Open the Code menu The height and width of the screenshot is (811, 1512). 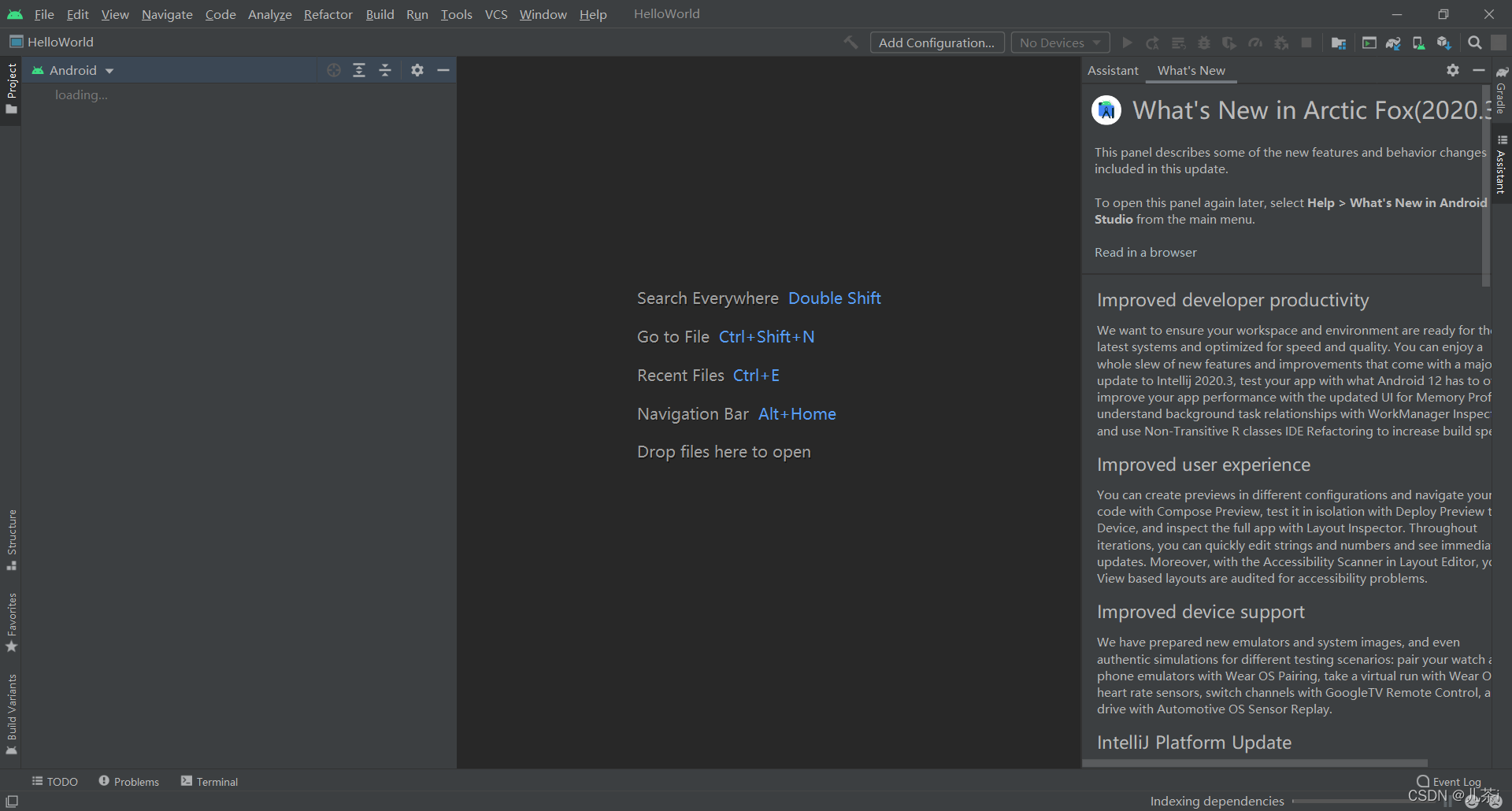[x=220, y=14]
